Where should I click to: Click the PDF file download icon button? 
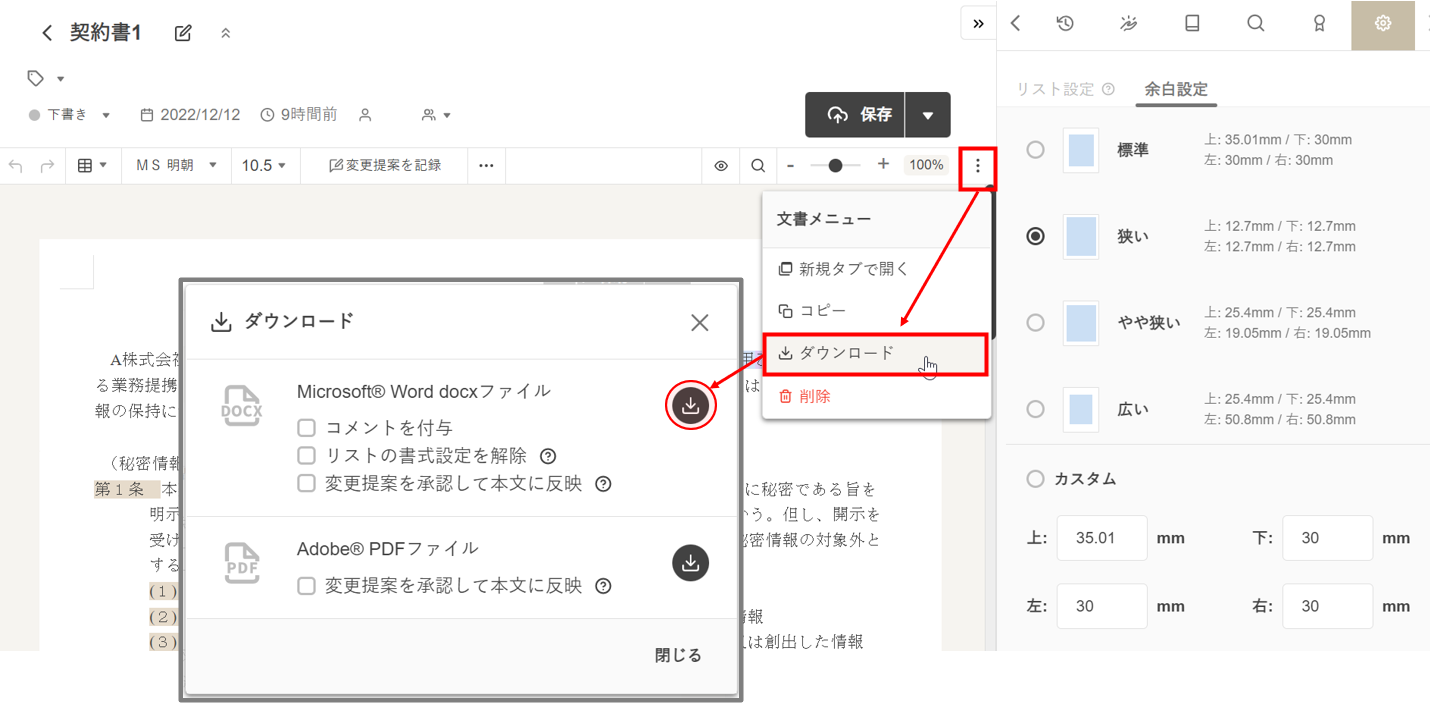coord(690,563)
